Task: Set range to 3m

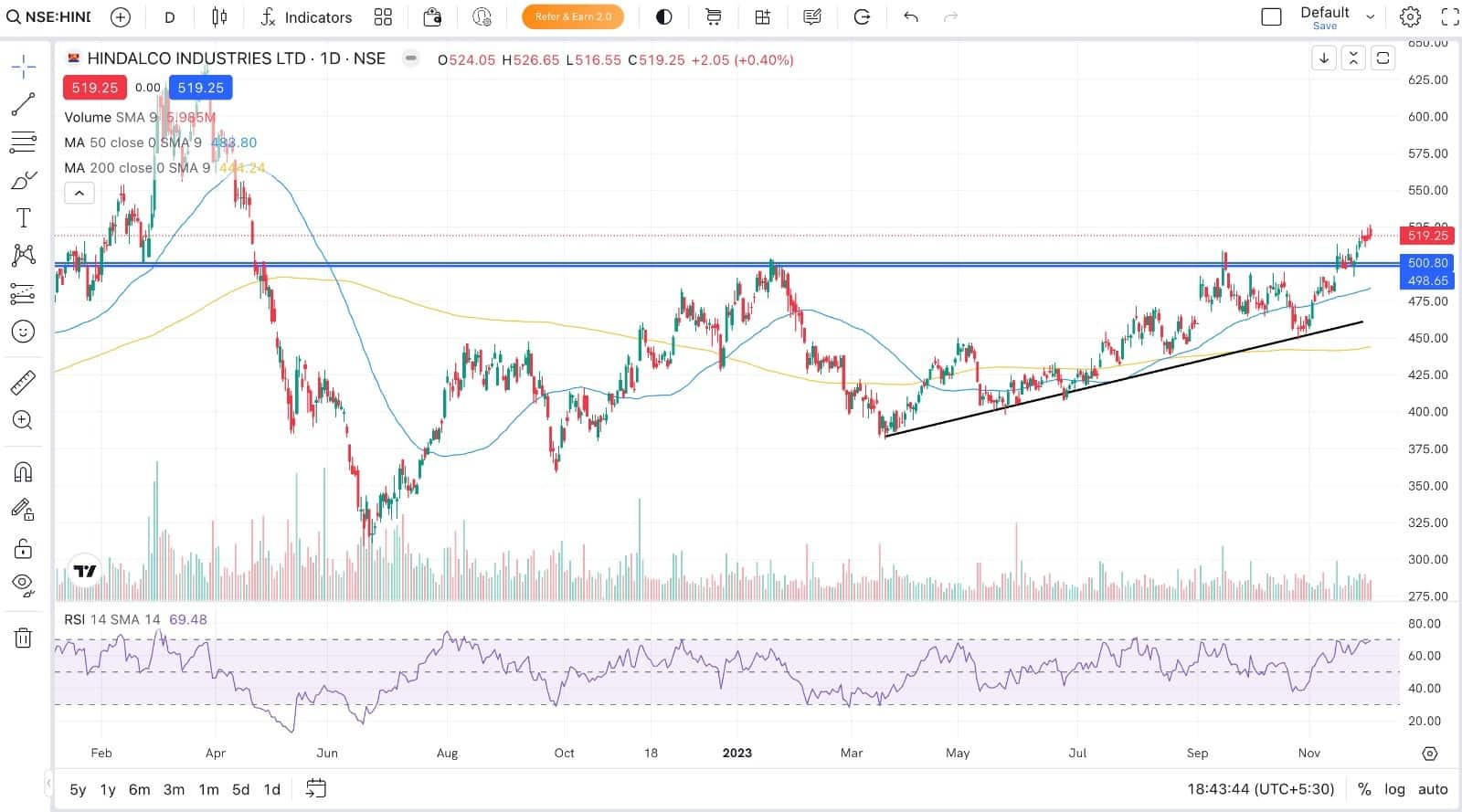Action: [x=174, y=789]
